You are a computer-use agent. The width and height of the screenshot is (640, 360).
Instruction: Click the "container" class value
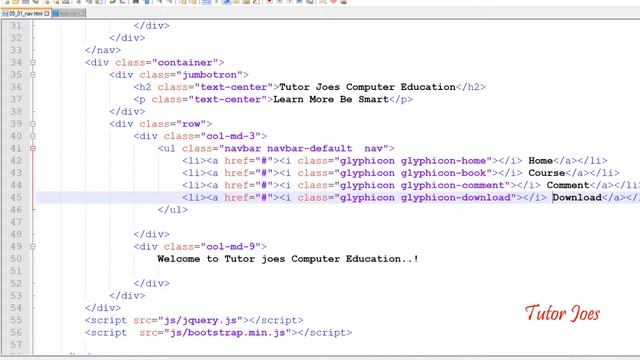click(x=185, y=62)
